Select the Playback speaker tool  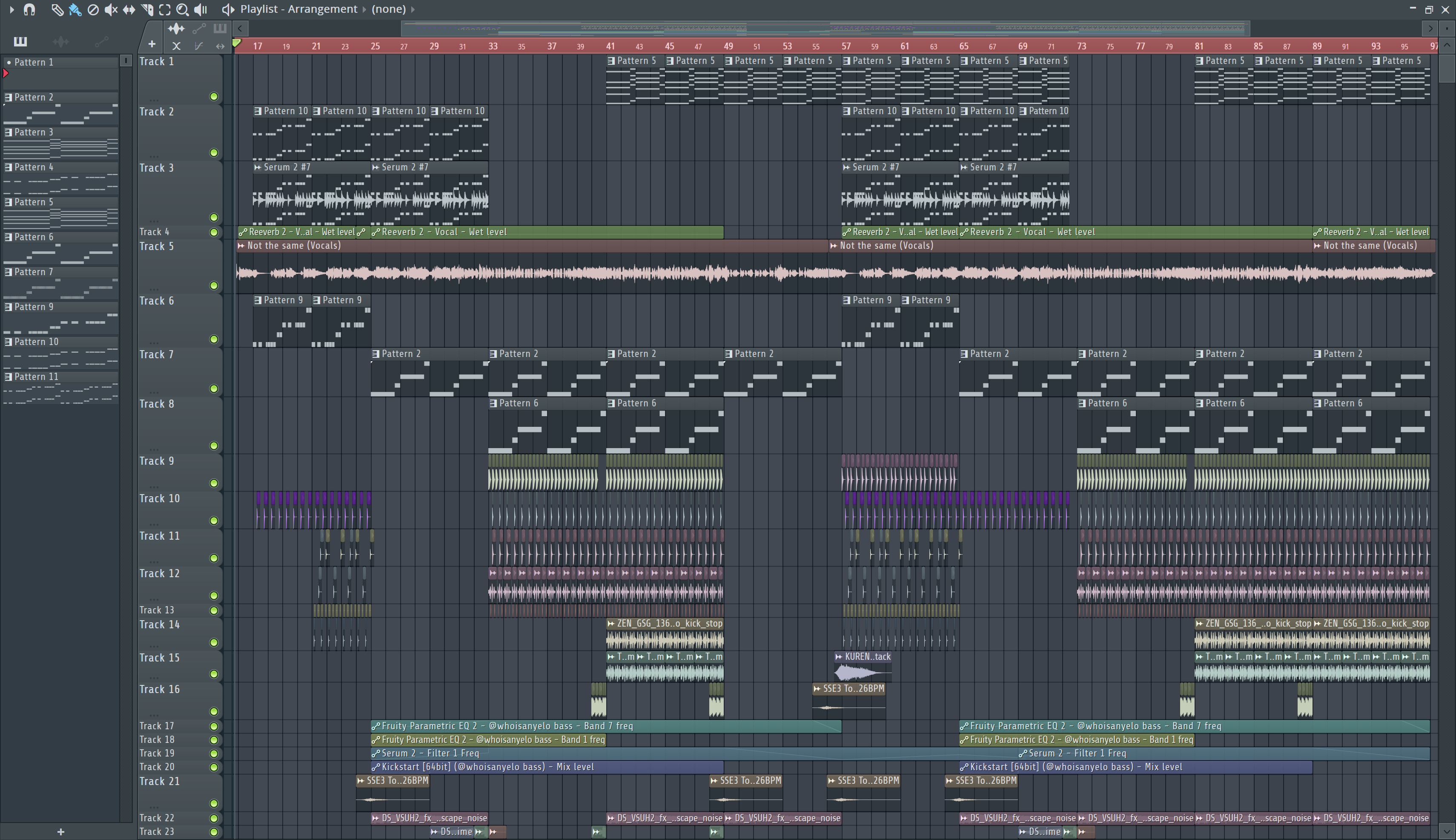(200, 9)
